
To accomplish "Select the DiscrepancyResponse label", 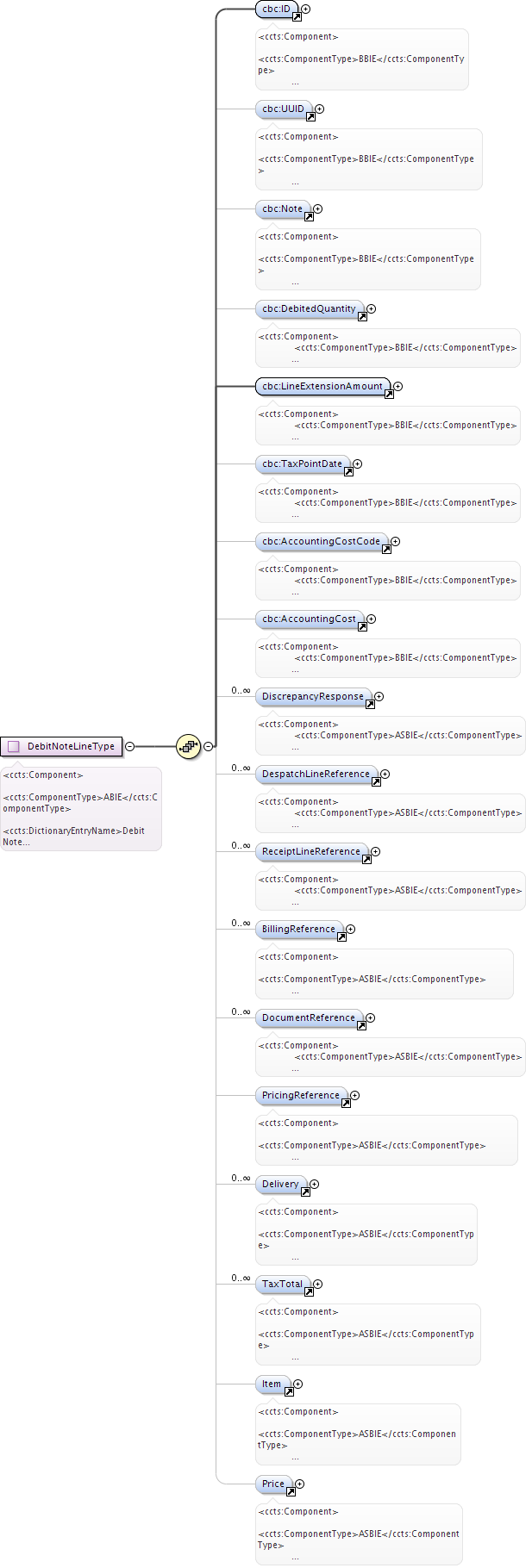I will click(x=313, y=696).
